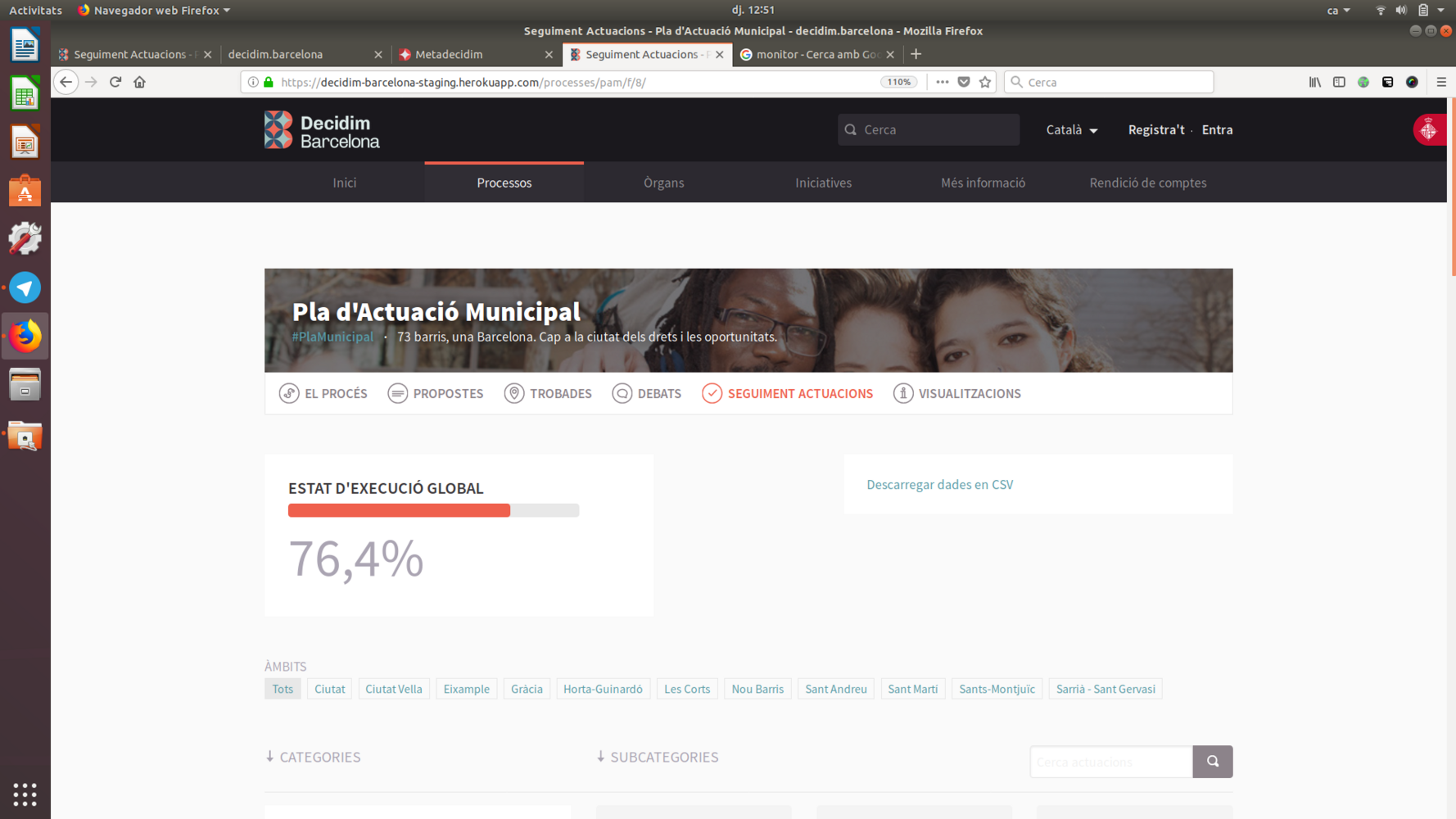The width and height of the screenshot is (1456, 819).
Task: Expand the SUBCATEGORIES sorter
Action: pos(658,757)
